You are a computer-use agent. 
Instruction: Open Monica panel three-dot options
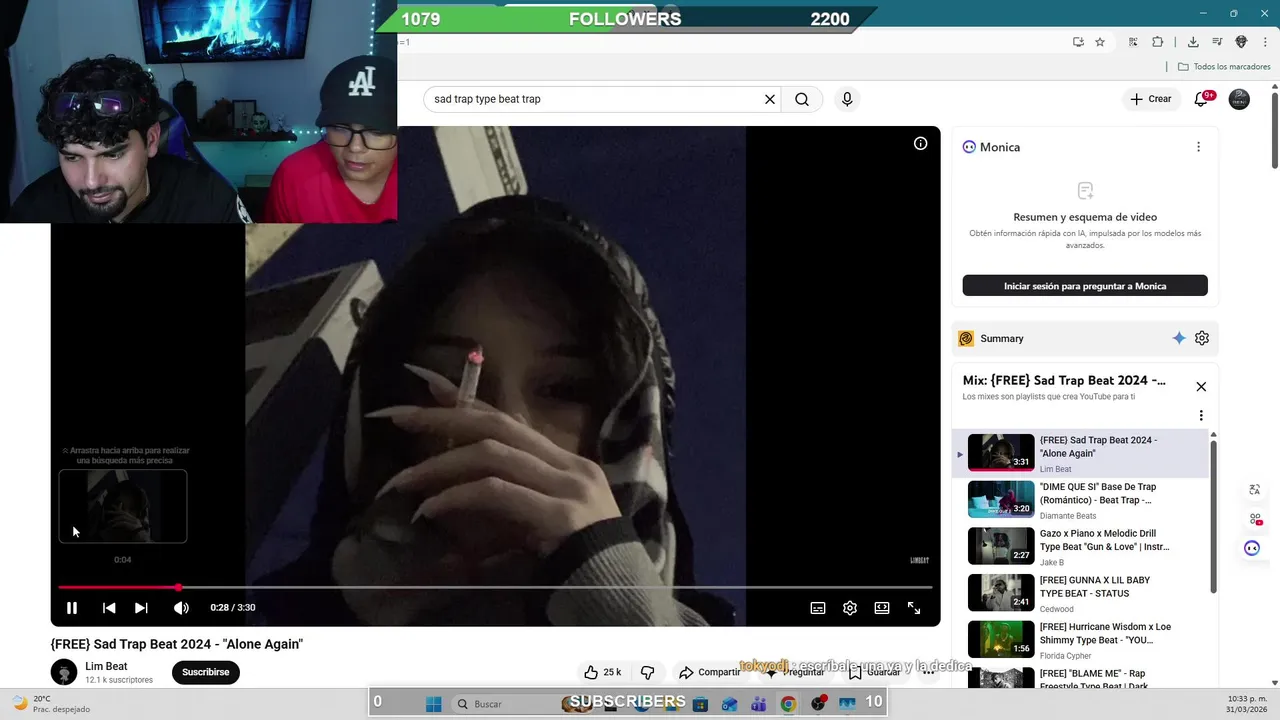pyautogui.click(x=1198, y=147)
